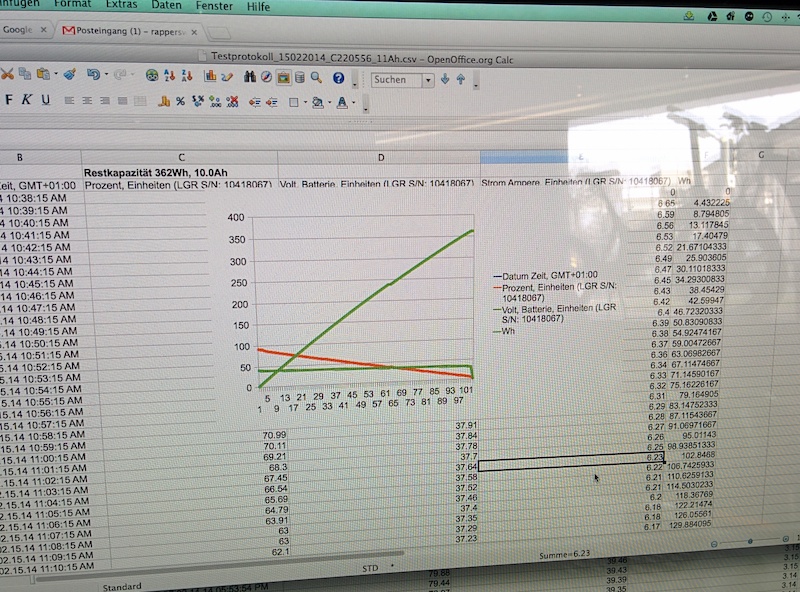Apply percent number format

[x=180, y=101]
